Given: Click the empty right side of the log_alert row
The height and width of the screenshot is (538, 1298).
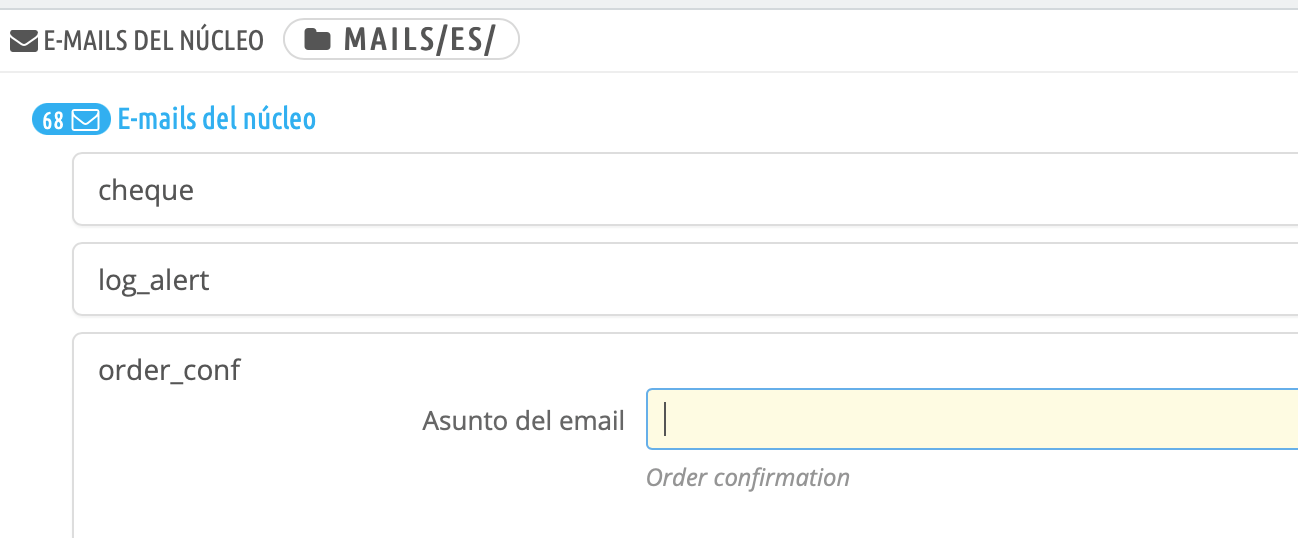Looking at the screenshot, I should 1000,279.
